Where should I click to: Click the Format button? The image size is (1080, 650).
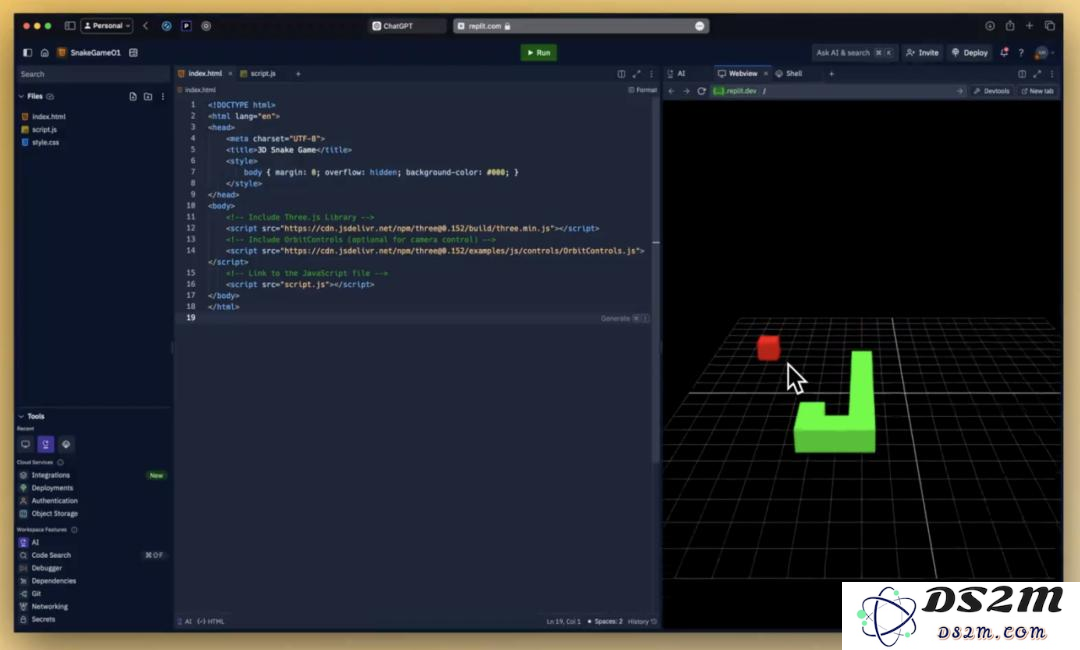point(643,90)
